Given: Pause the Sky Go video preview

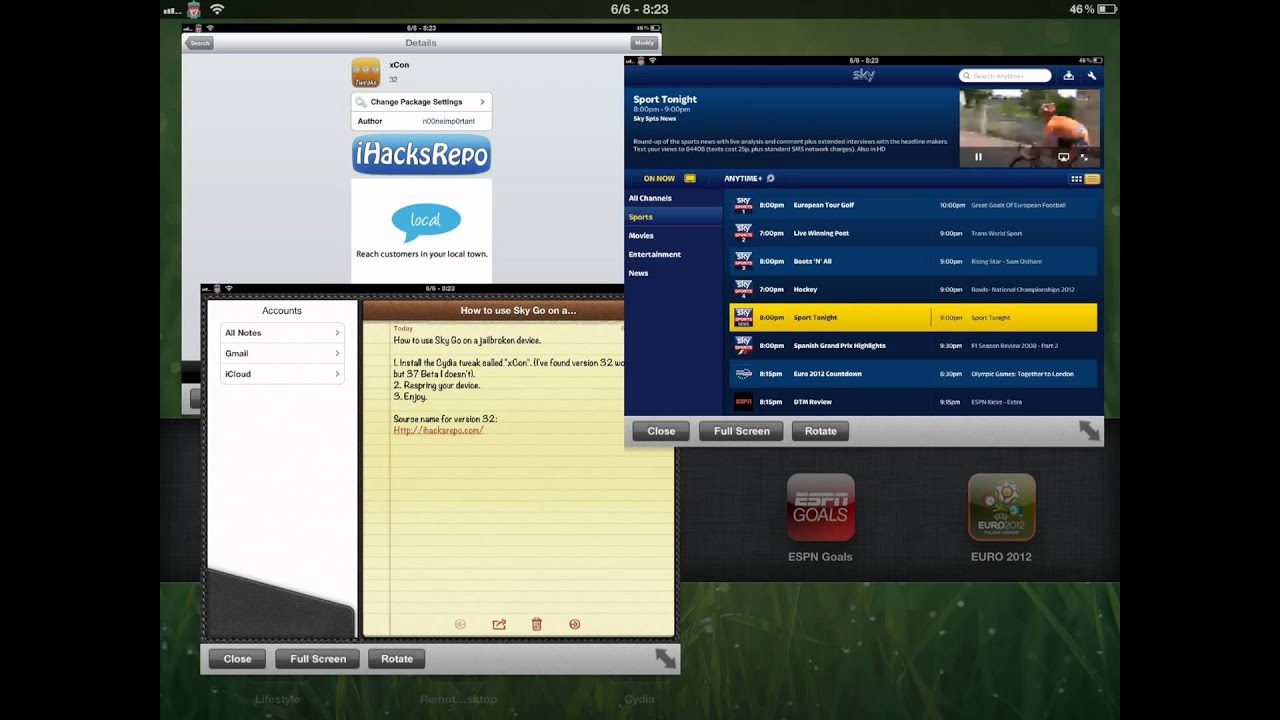Looking at the screenshot, I should 978,157.
